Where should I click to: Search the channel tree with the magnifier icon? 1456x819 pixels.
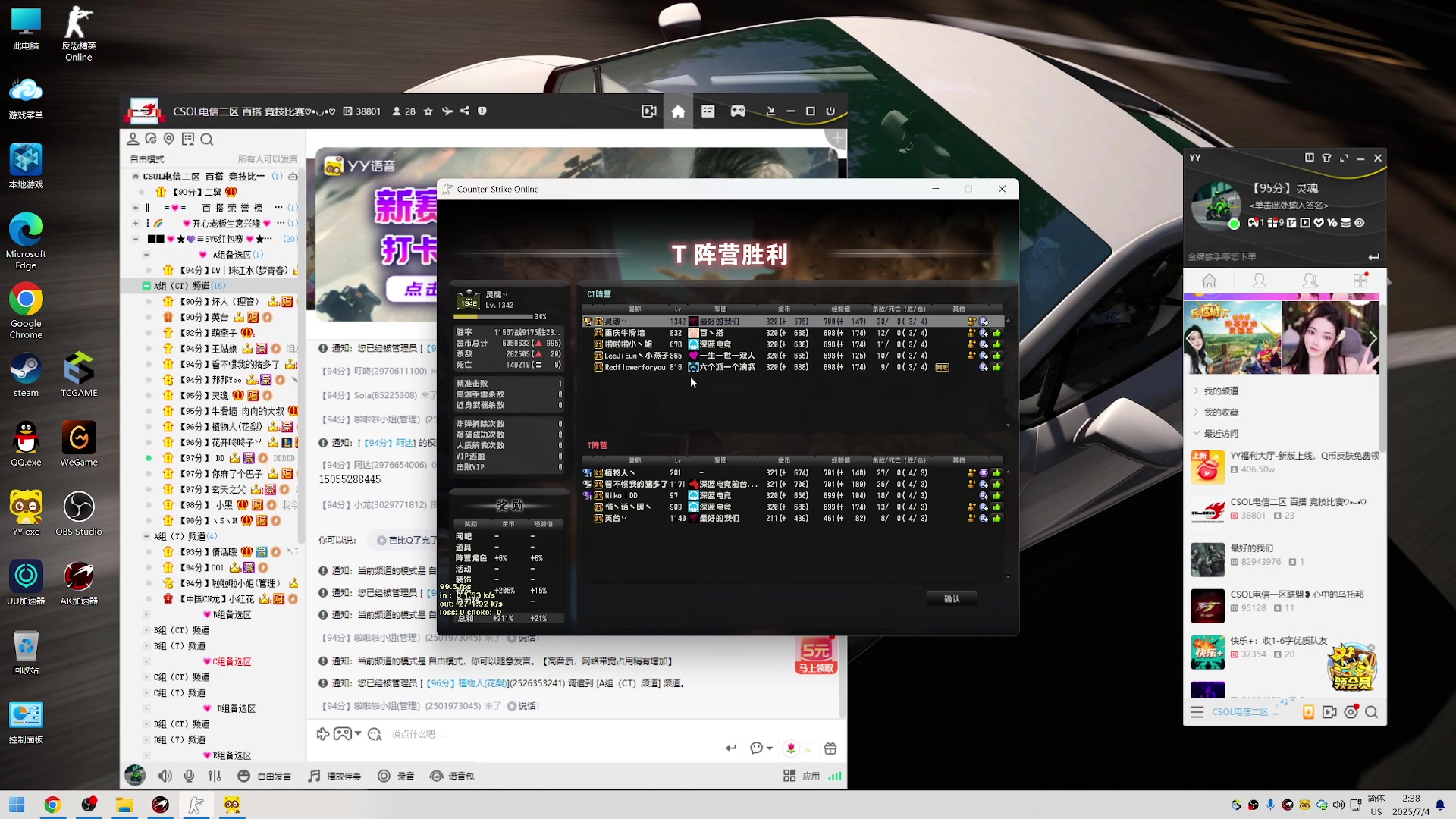(207, 140)
